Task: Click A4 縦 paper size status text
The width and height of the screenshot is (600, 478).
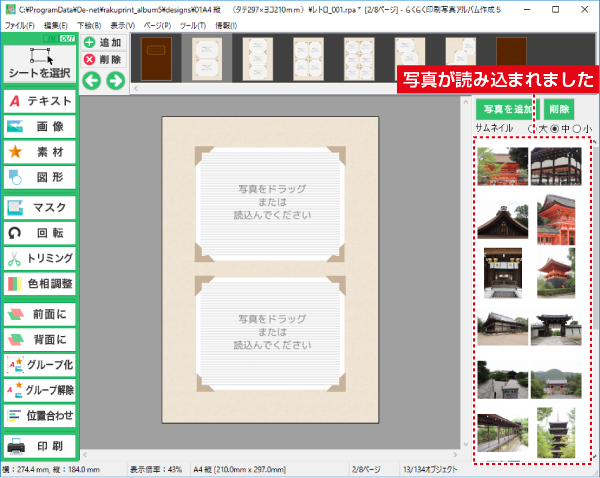Action: point(240,469)
